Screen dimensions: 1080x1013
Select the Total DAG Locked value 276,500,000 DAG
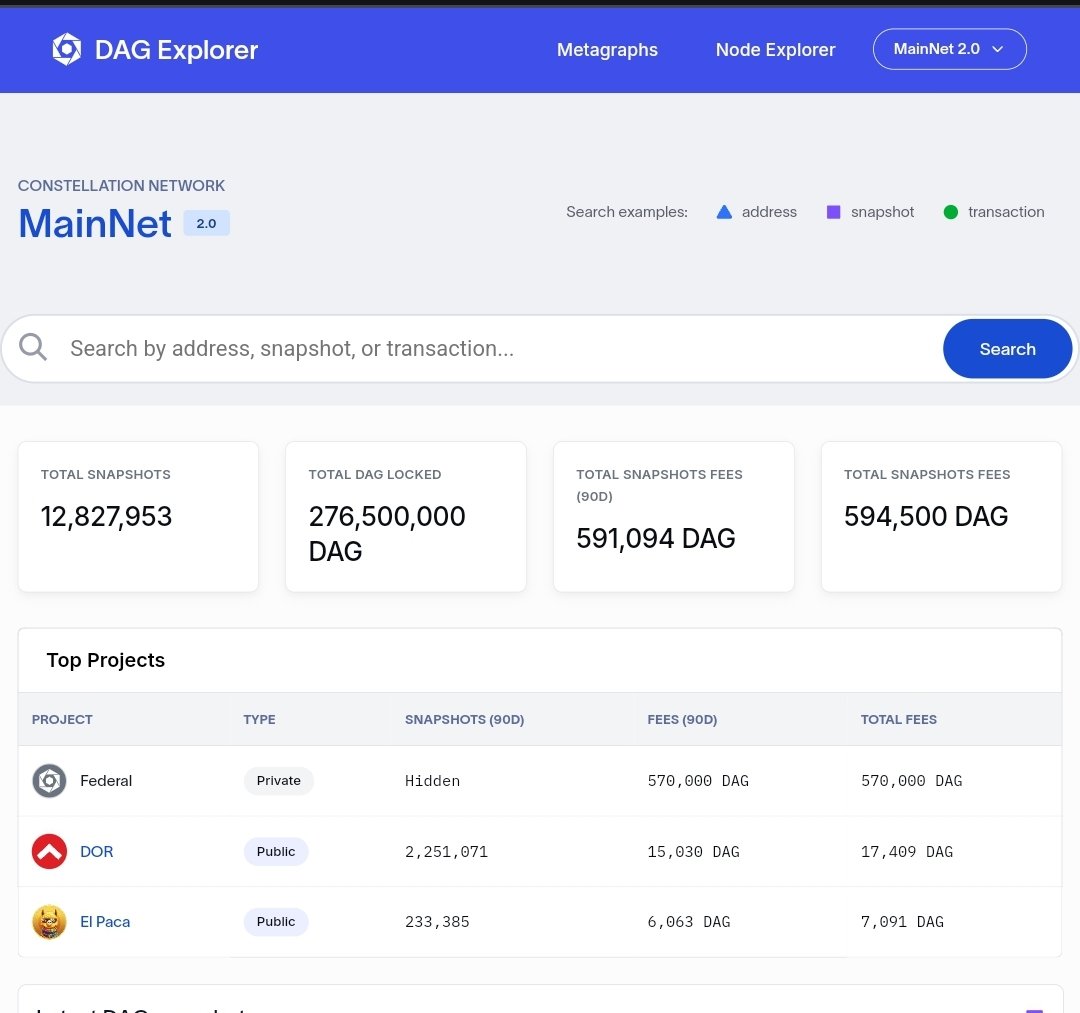(387, 534)
